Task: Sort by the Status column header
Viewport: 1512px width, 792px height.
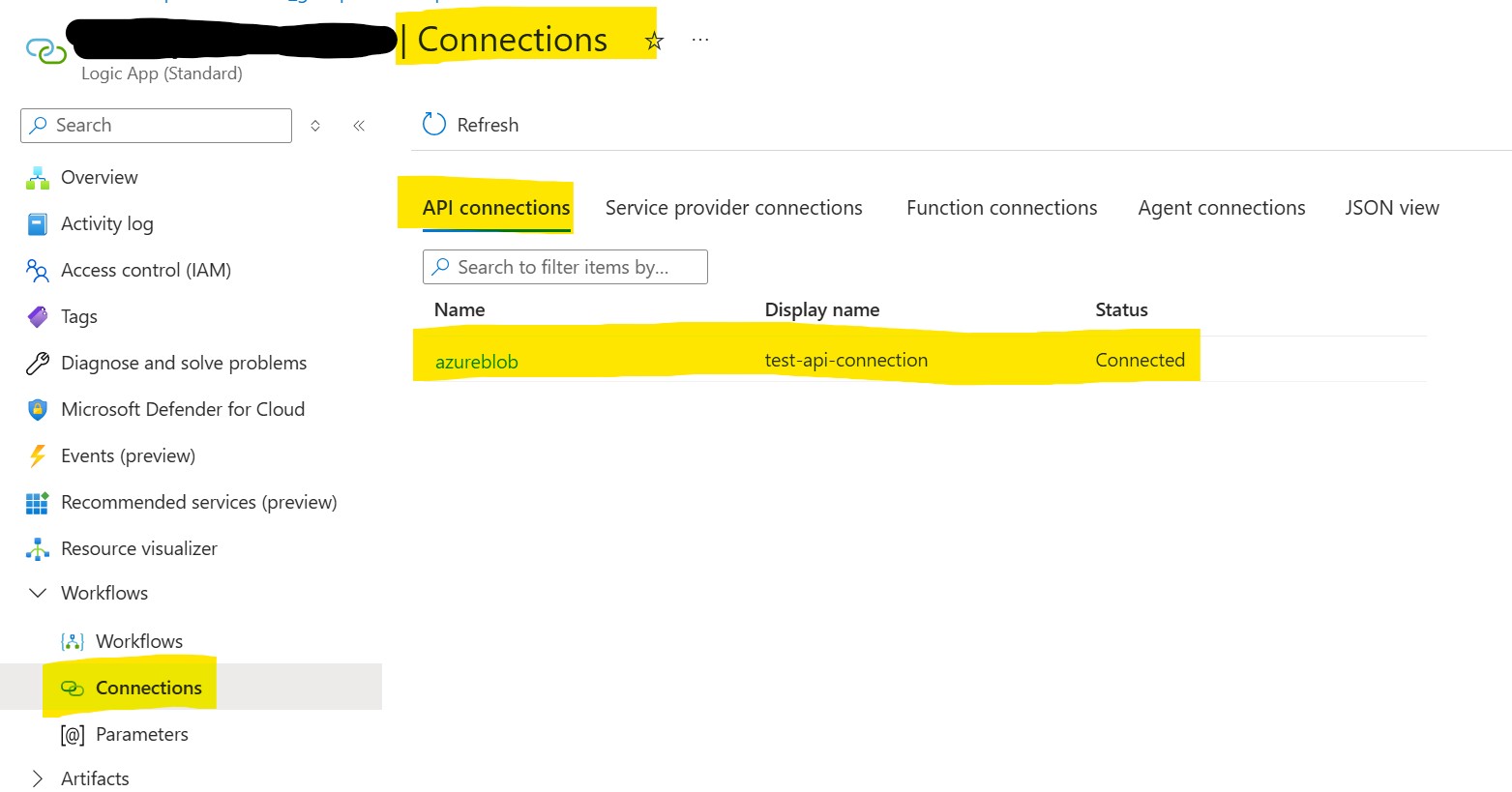Action: click(1121, 309)
